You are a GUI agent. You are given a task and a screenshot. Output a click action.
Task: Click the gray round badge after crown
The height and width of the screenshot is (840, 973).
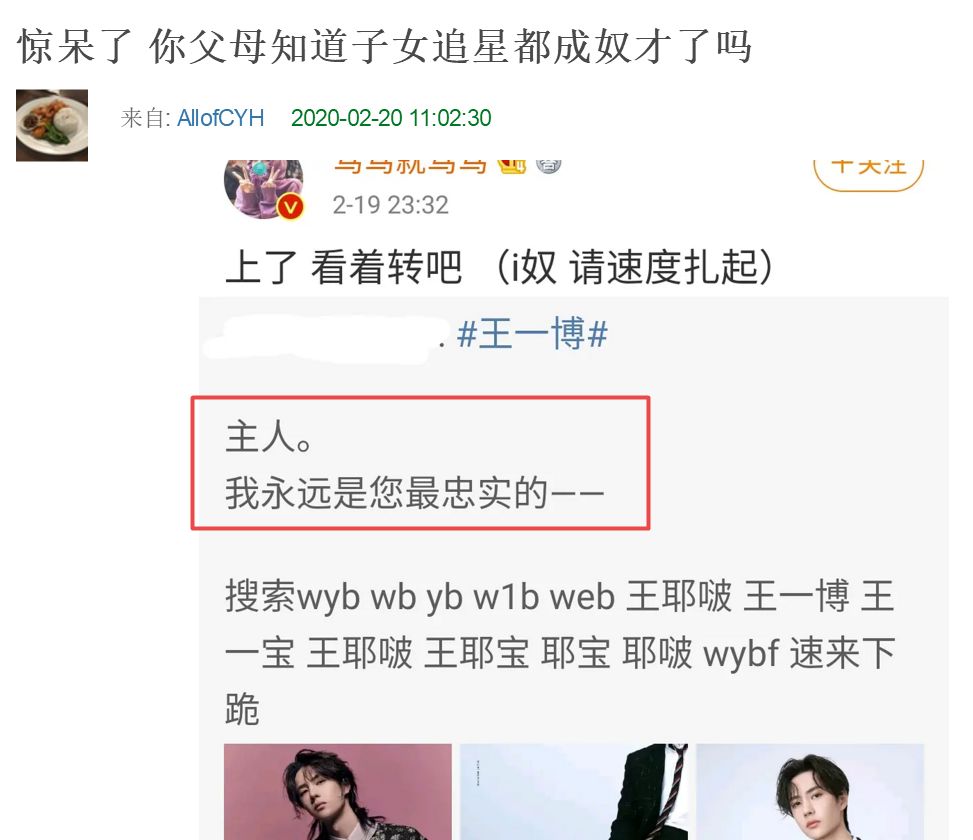pyautogui.click(x=549, y=166)
